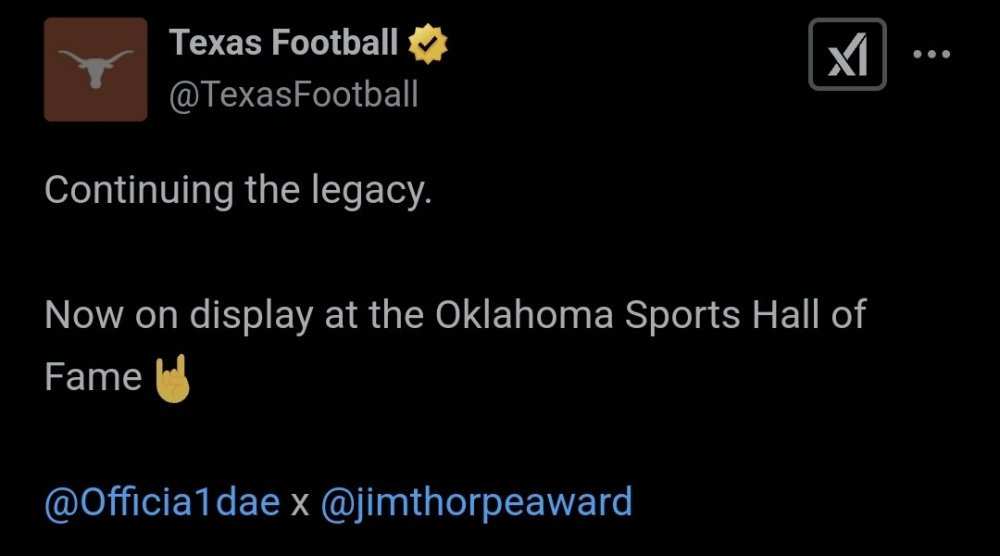Click the Texas Longhorns profile avatar
Image resolution: width=1000 pixels, height=556 pixels.
coord(95,69)
